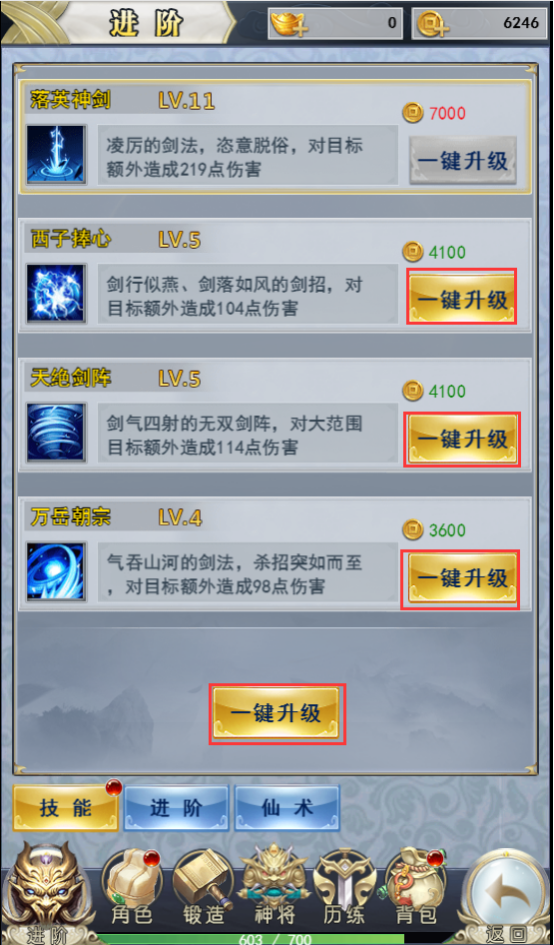Switch to the 进阶 advancement tab
This screenshot has width=554, height=945.
click(176, 808)
